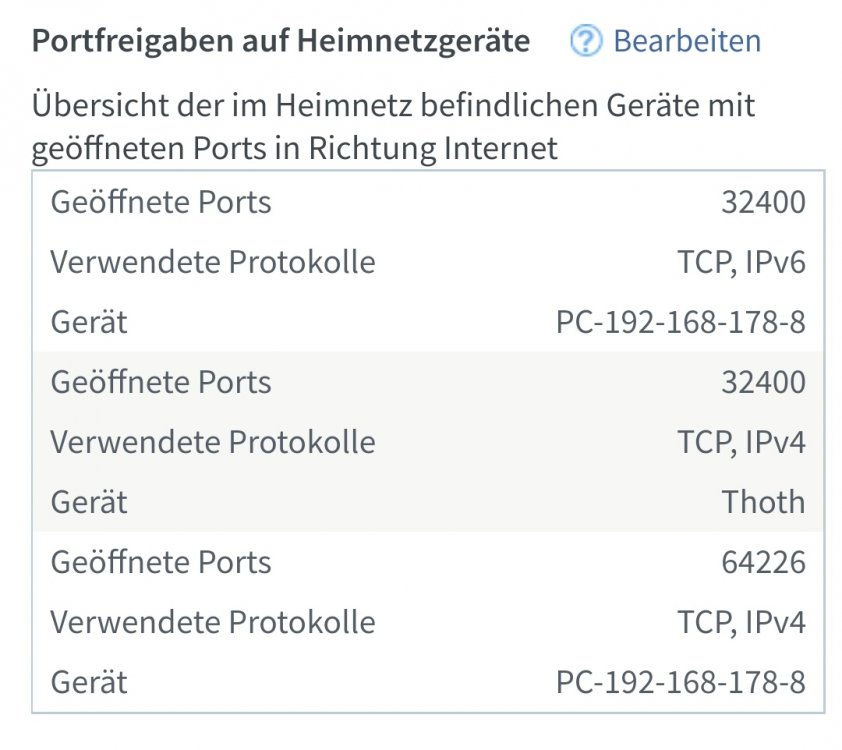Select the first PC-192-168-178-8 device name

click(680, 322)
